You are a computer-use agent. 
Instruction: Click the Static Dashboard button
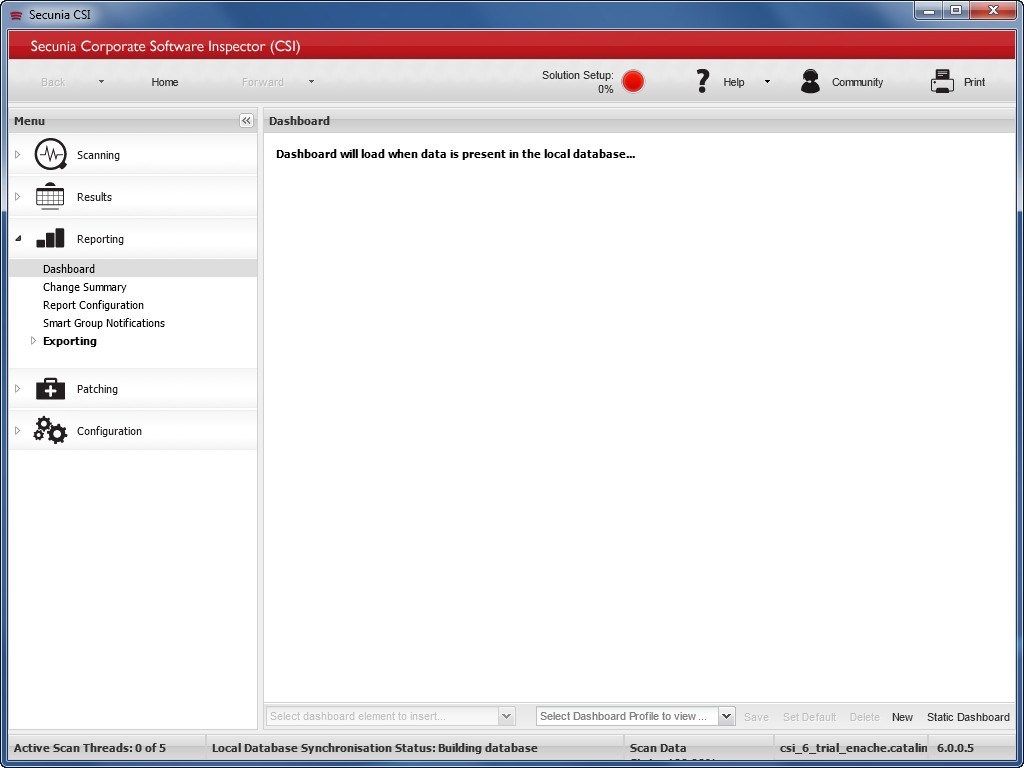[968, 716]
